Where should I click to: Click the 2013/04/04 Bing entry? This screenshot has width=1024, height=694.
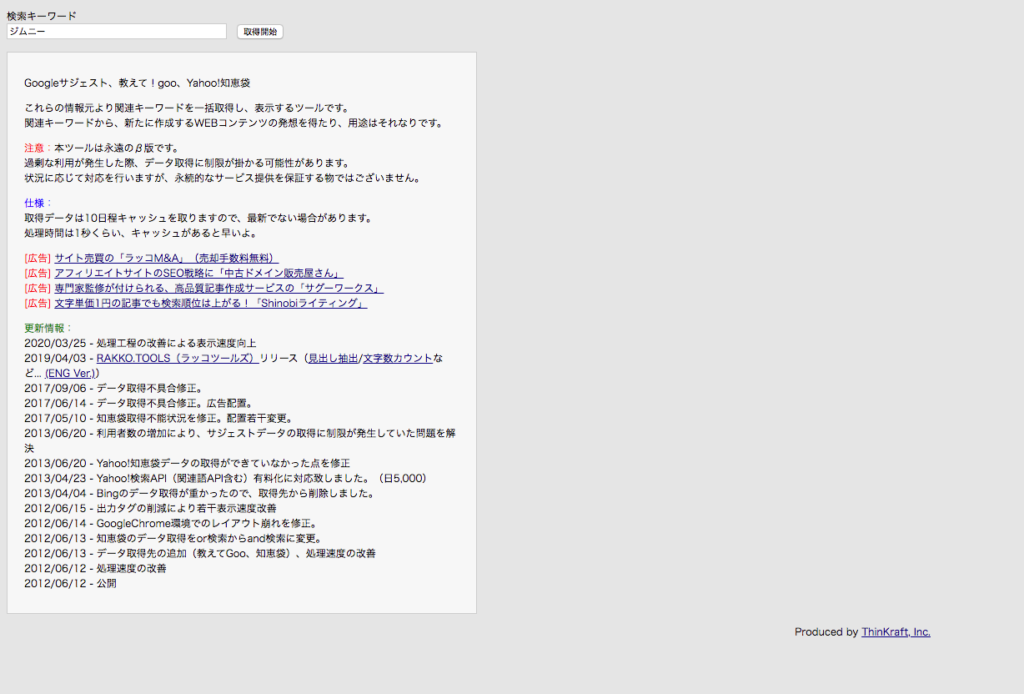[x=200, y=493]
